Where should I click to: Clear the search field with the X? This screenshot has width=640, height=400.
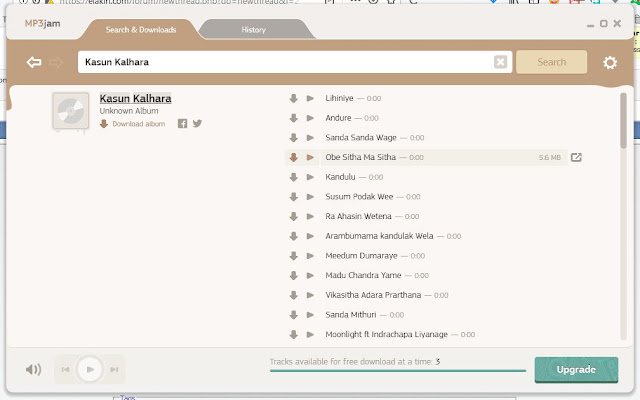500,62
